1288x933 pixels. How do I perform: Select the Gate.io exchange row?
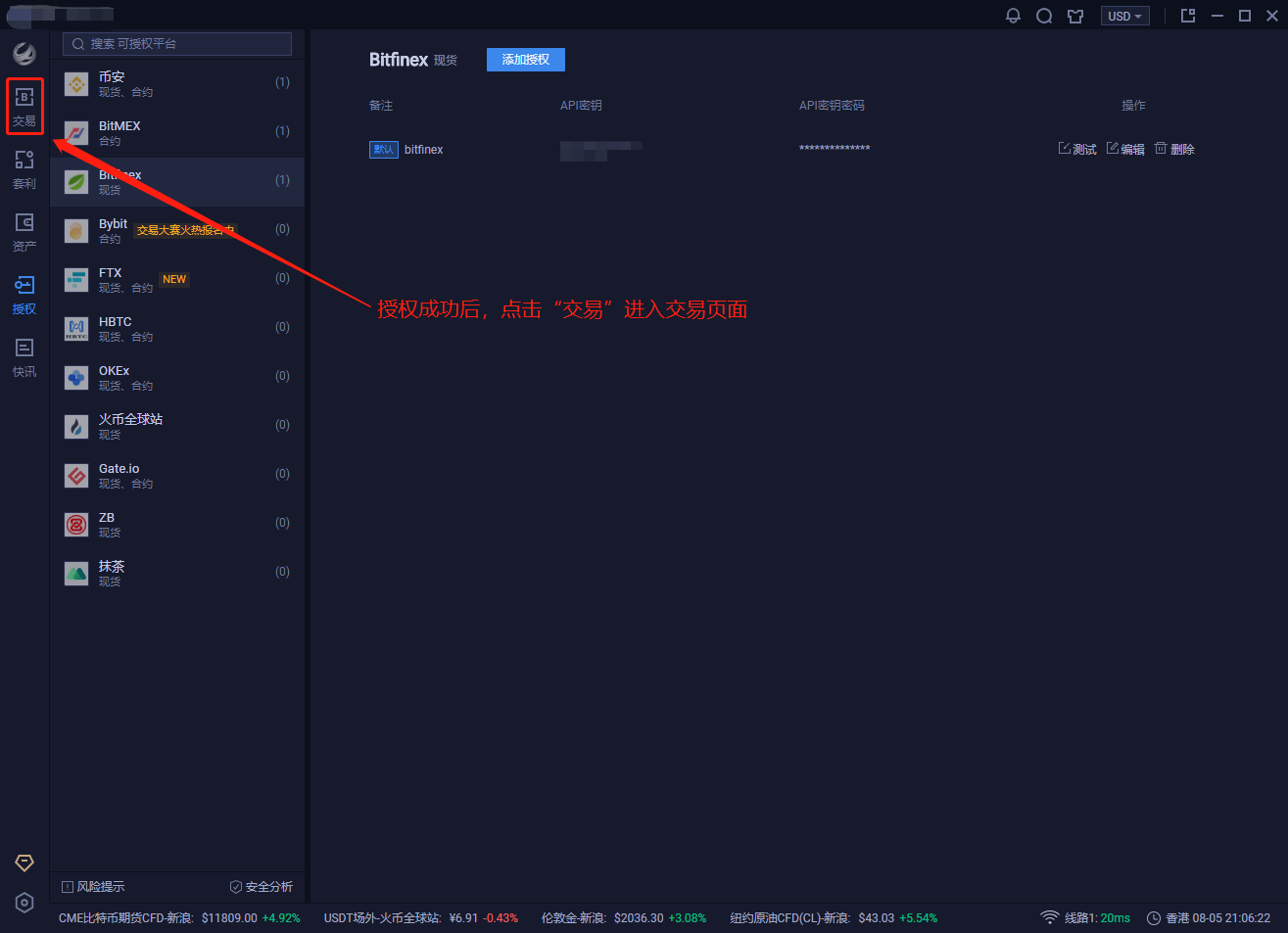coord(177,476)
